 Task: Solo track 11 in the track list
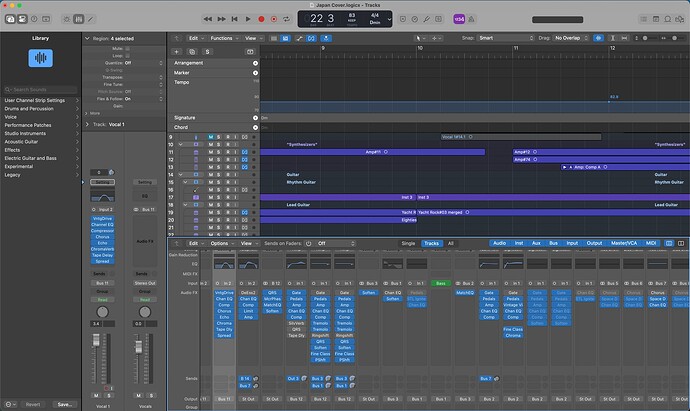(x=219, y=152)
